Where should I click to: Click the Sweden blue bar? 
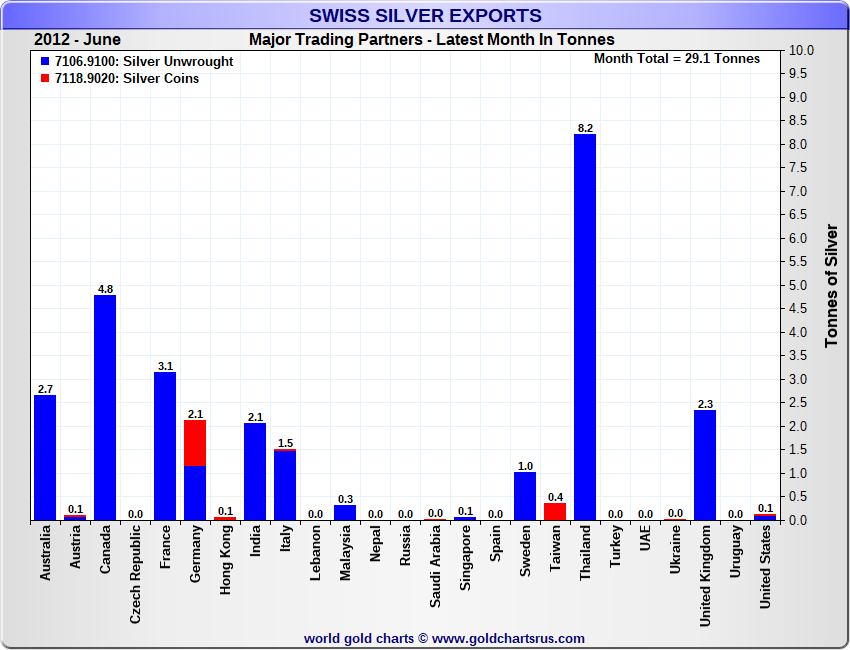(x=525, y=496)
